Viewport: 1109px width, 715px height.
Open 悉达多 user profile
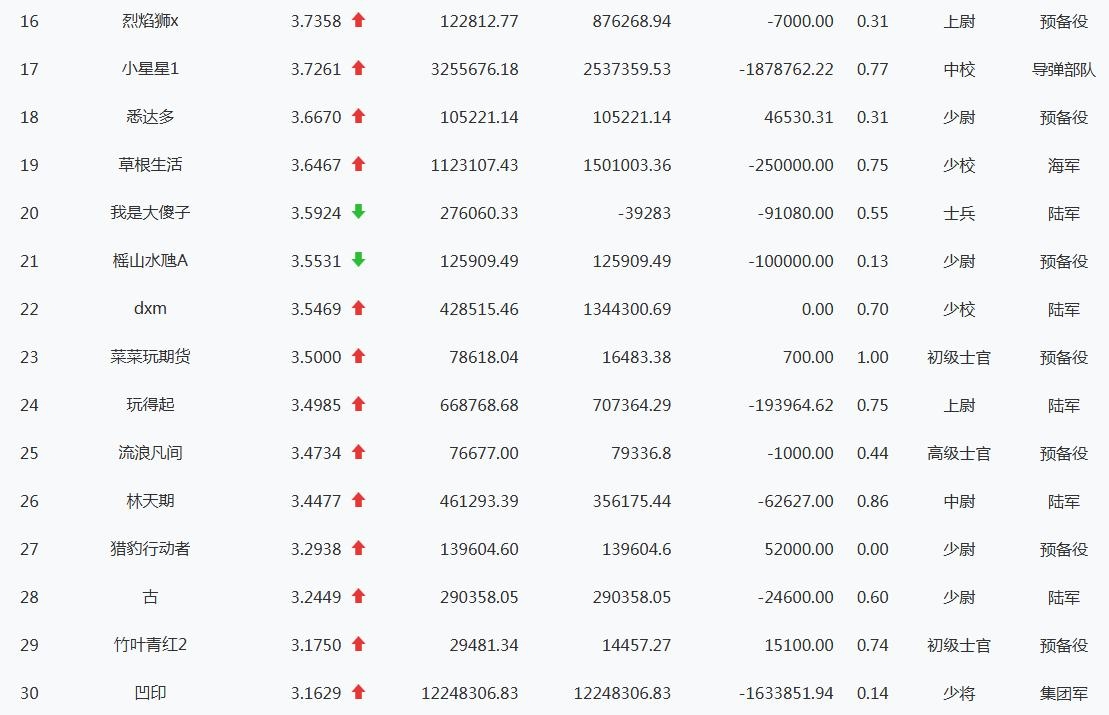pyautogui.click(x=150, y=117)
